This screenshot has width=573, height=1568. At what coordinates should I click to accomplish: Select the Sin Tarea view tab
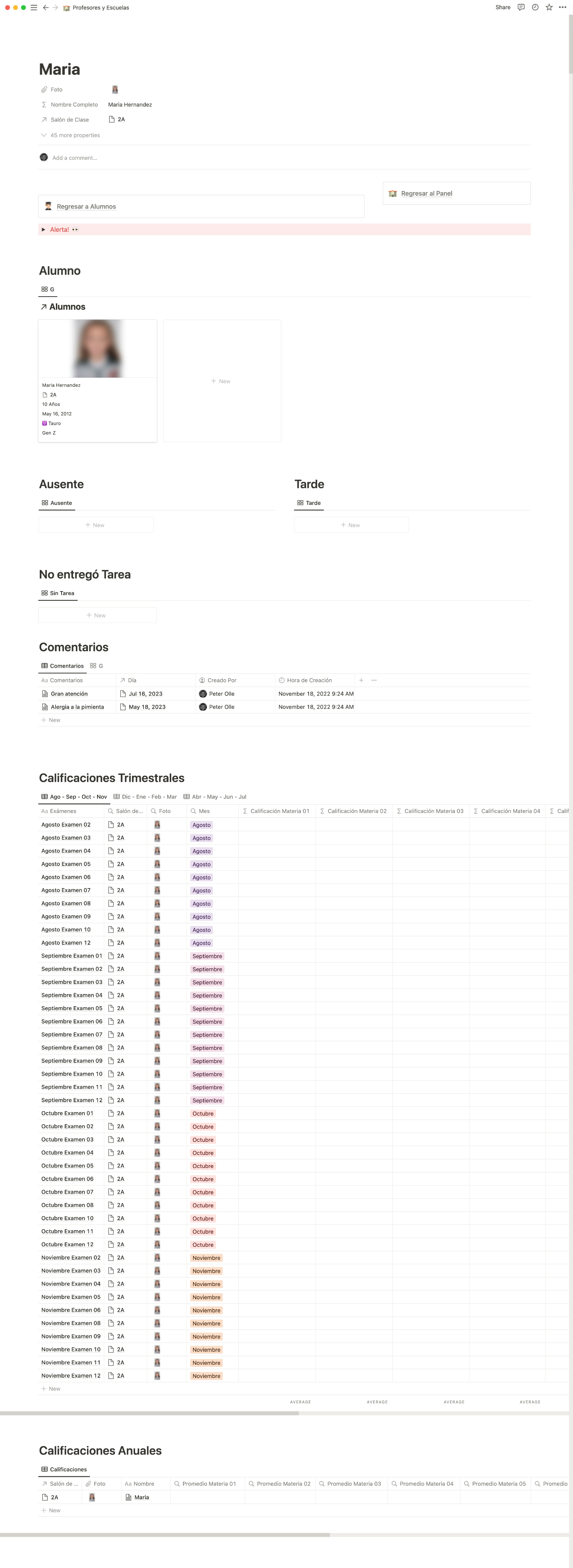[x=58, y=593]
